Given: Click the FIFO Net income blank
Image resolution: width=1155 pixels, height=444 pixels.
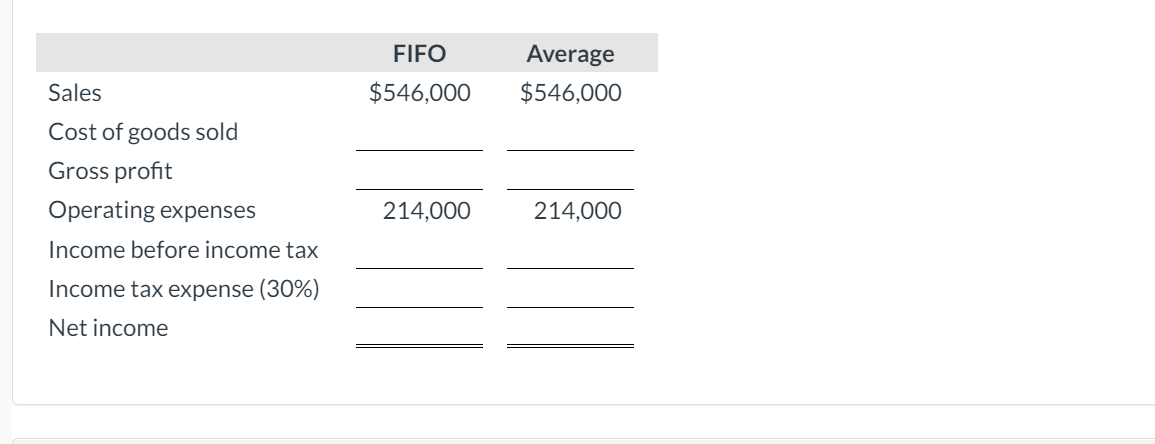Looking at the screenshot, I should coord(419,328).
